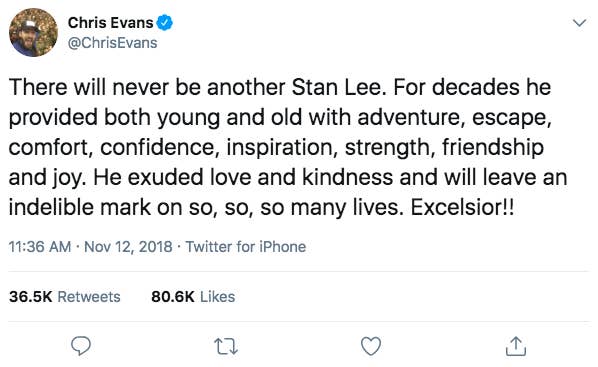Retweet this Stan Lee tribute tweet
The width and height of the screenshot is (598, 367).
[x=226, y=346]
